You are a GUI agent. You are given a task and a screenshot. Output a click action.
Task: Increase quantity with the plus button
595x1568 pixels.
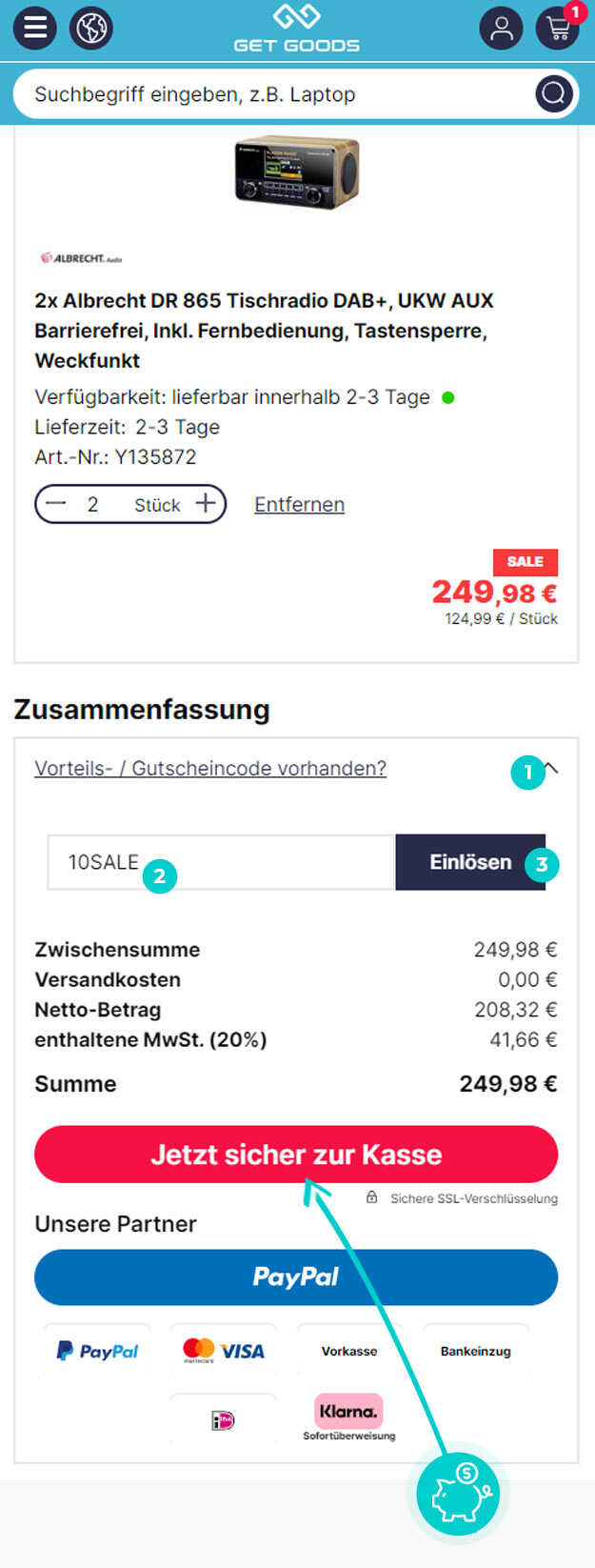pos(206,504)
